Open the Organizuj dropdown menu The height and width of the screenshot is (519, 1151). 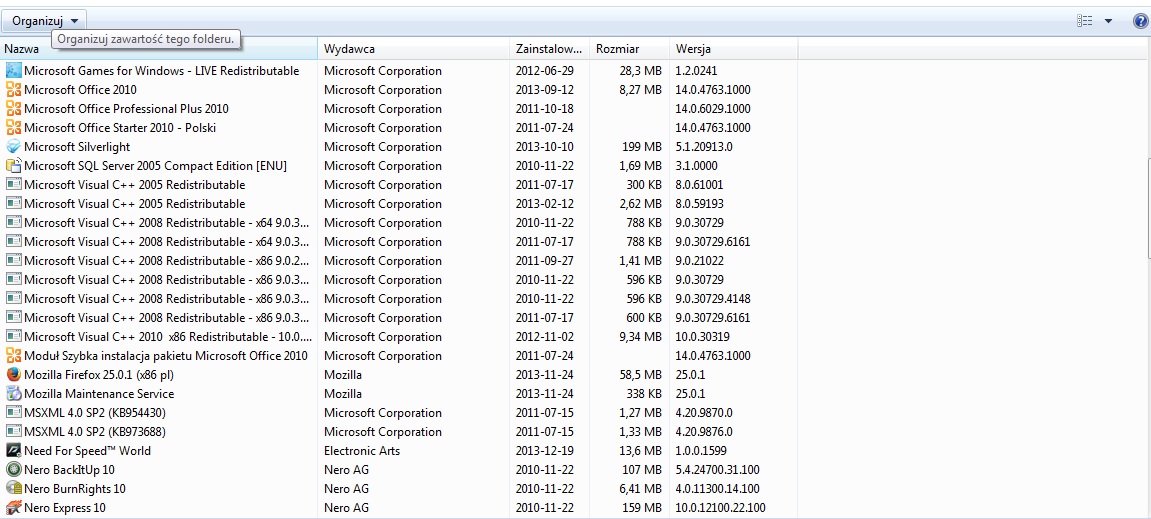tap(45, 21)
